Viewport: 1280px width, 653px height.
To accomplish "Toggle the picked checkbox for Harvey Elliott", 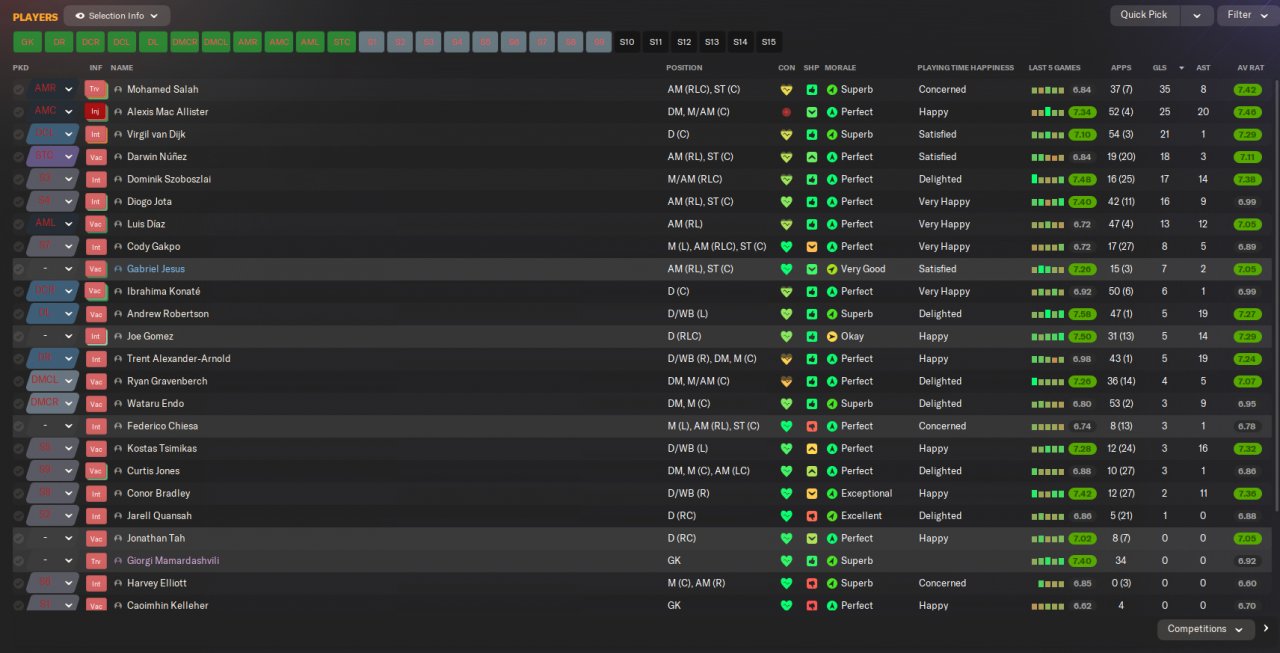I will point(18,583).
